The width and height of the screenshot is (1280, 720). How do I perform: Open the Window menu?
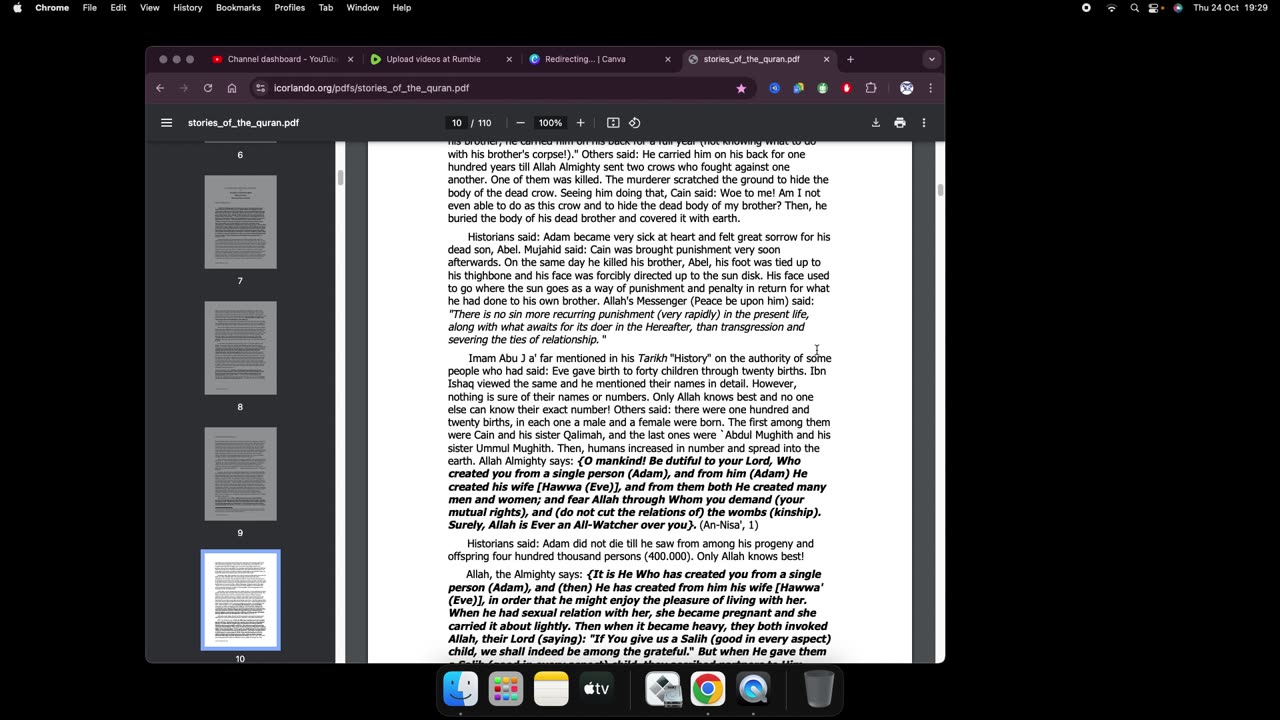[362, 8]
